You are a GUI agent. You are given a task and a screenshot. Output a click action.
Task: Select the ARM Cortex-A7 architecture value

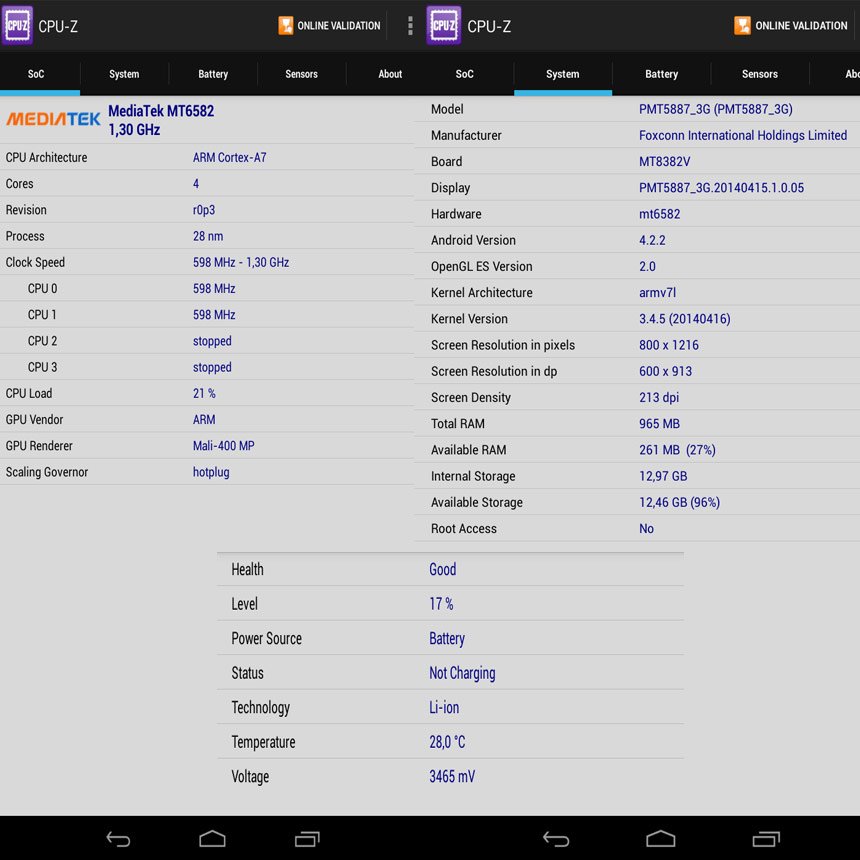229,157
